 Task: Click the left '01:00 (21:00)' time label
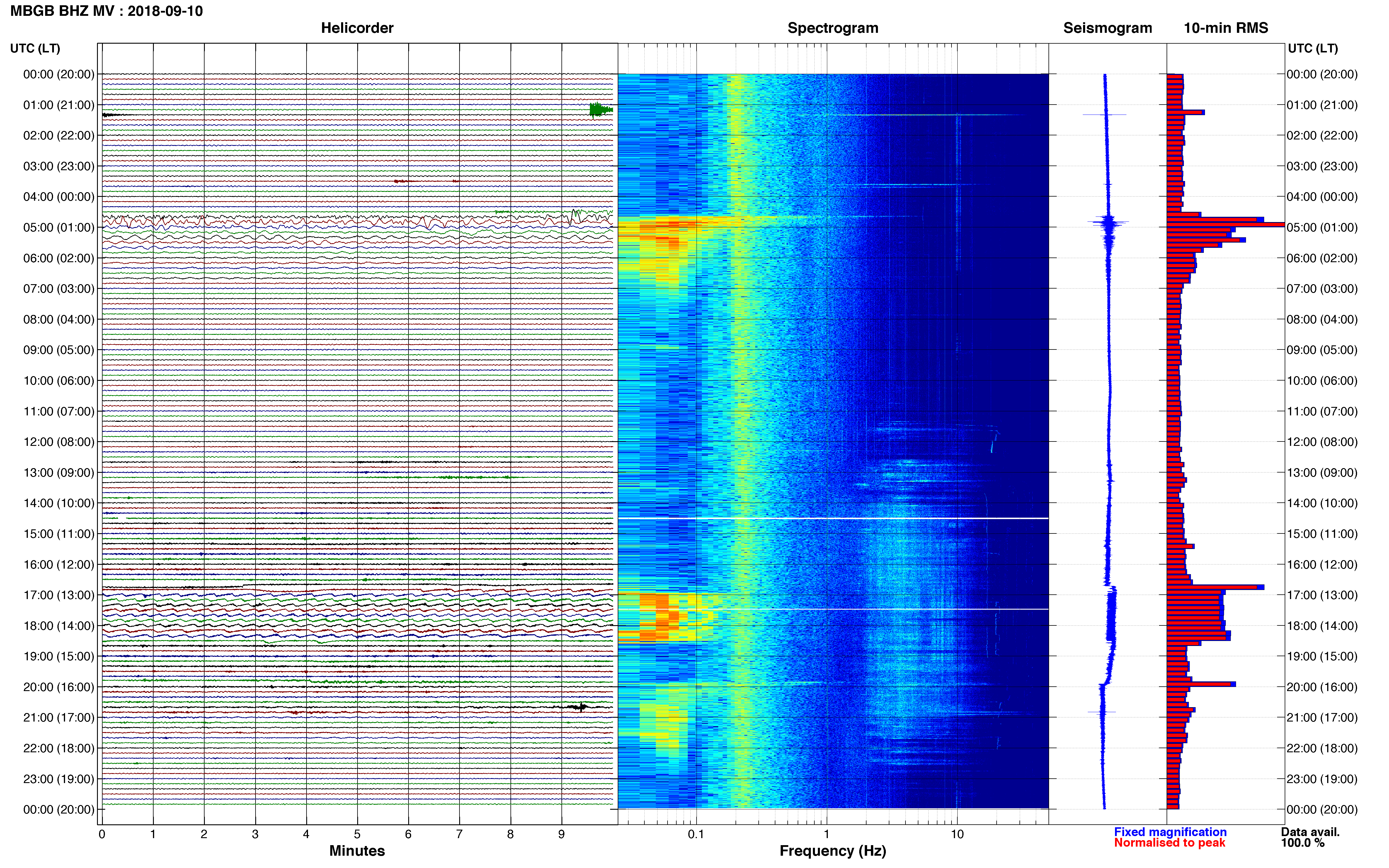(x=59, y=105)
